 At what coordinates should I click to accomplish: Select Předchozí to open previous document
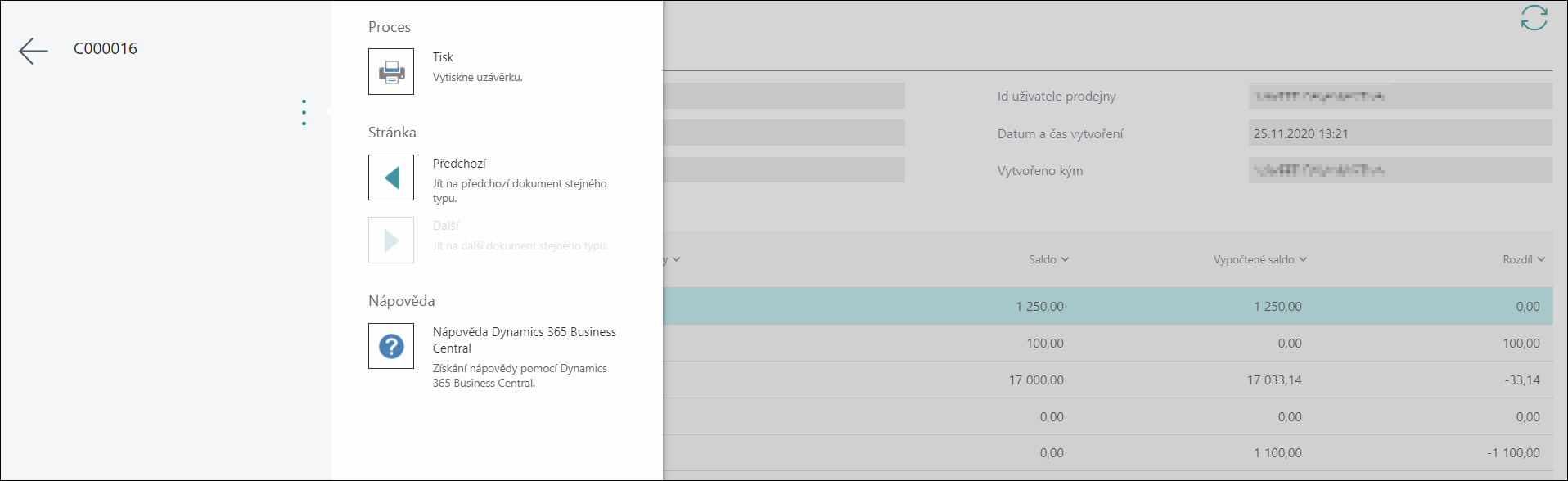[459, 164]
